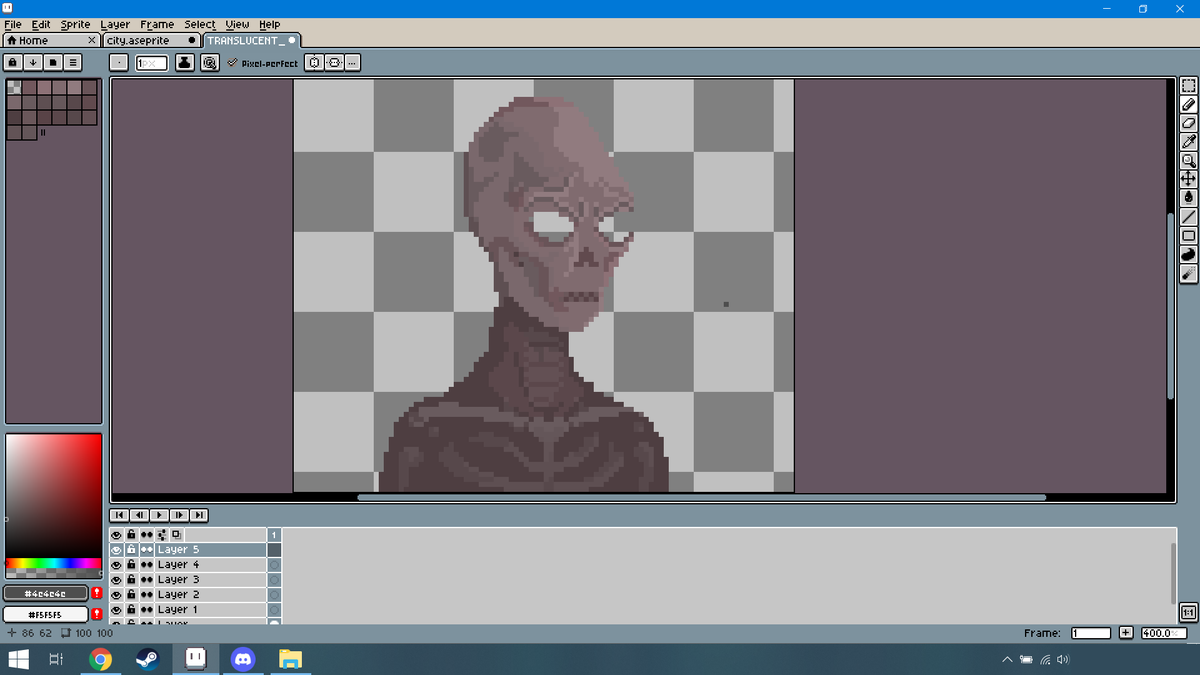The image size is (1200, 675).
Task: Select the Eyedropper tool
Action: click(1188, 142)
